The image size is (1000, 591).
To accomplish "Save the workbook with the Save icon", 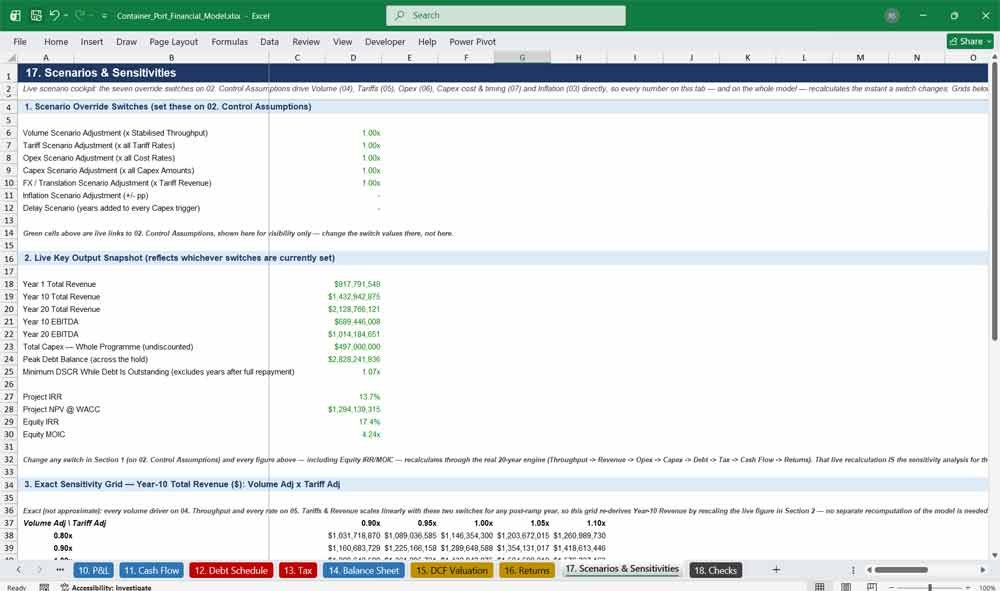I will pyautogui.click(x=36, y=15).
